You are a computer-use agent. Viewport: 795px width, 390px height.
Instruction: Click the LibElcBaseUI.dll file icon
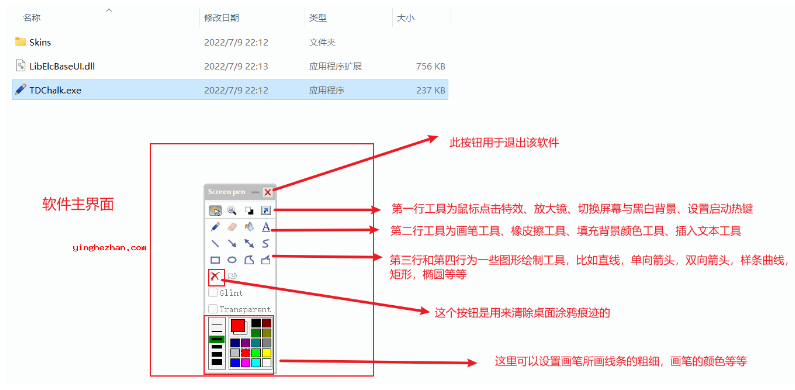20,65
